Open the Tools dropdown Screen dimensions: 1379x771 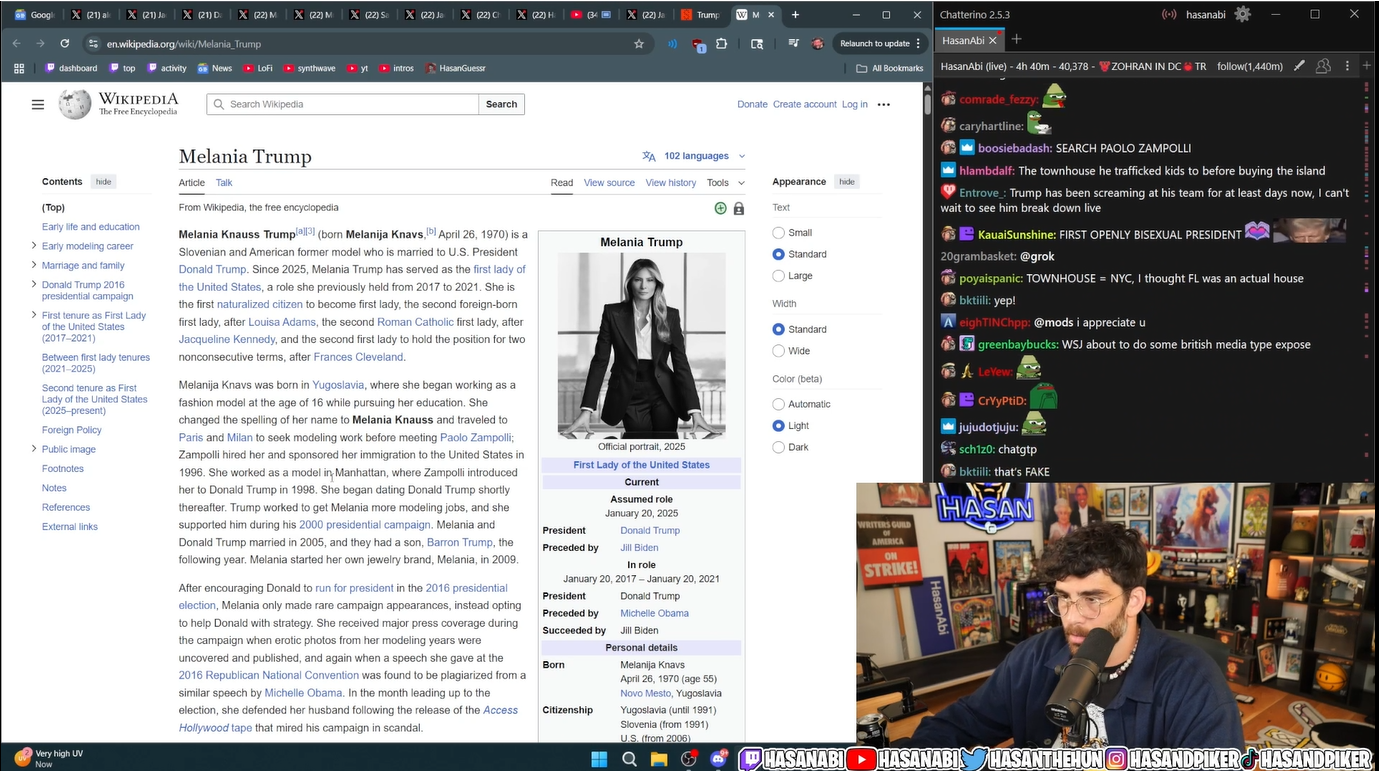click(x=725, y=183)
